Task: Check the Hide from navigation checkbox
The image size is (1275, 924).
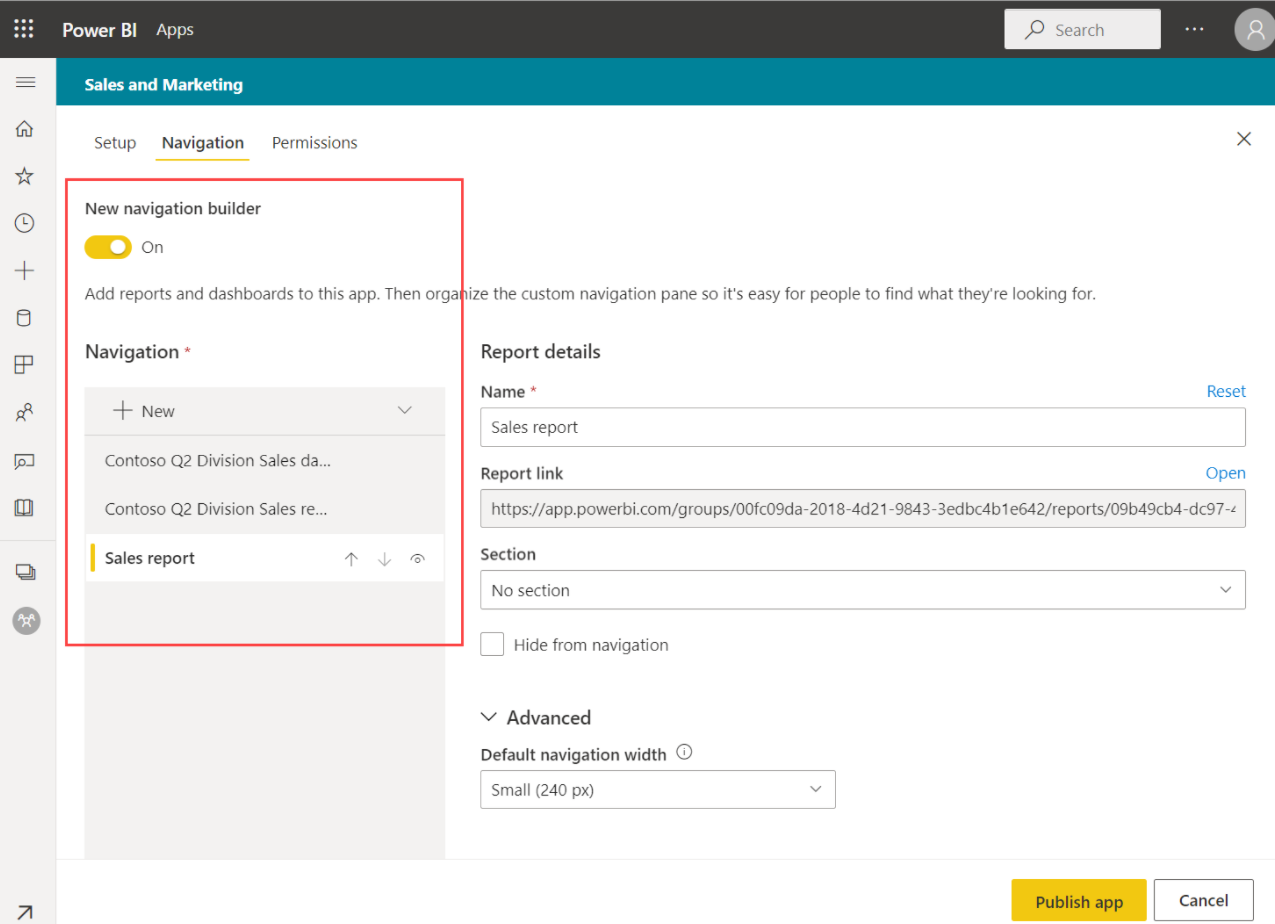Action: click(492, 644)
